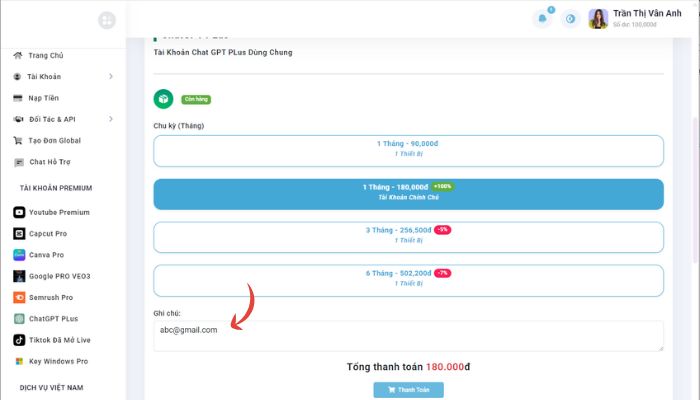The image size is (700, 400).
Task: Click the -7% discount badge
Action: (x=442, y=273)
